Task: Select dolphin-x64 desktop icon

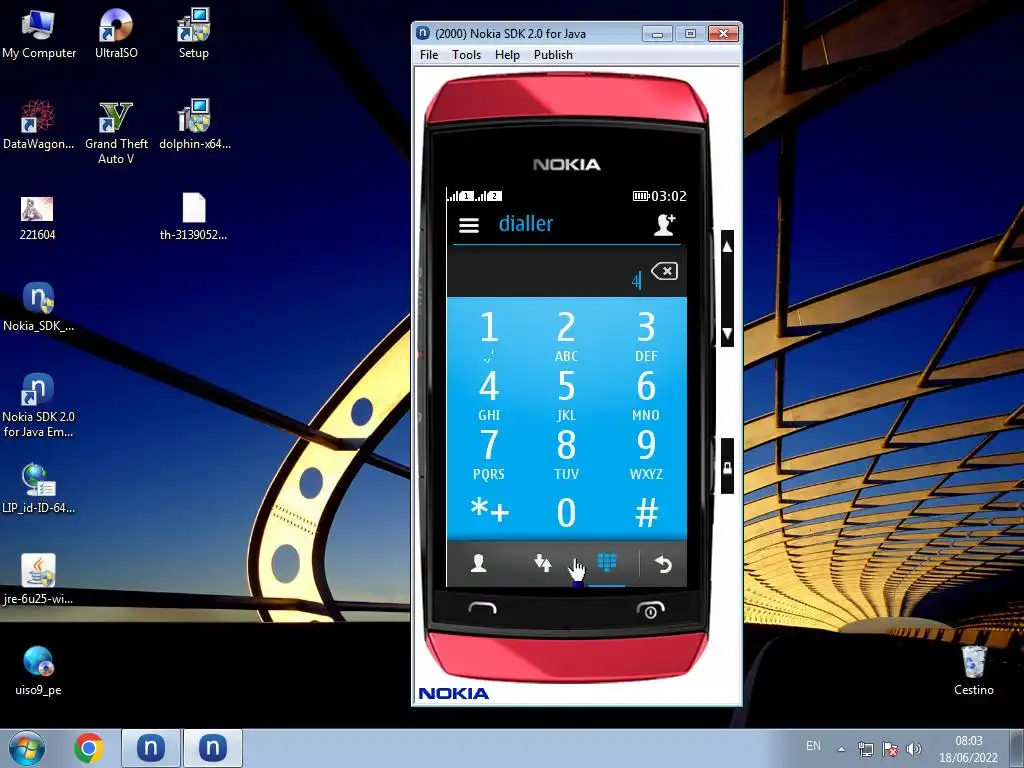Action: (195, 125)
